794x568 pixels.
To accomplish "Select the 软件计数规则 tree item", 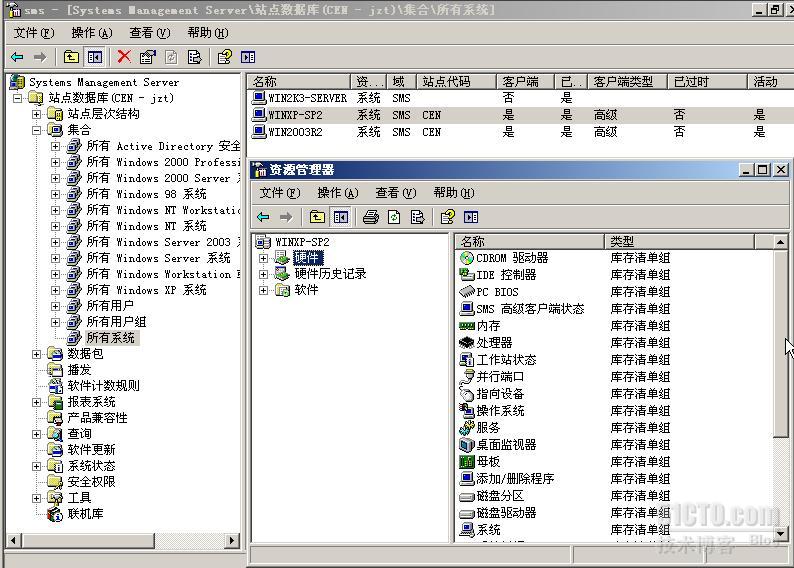I will 103,386.
